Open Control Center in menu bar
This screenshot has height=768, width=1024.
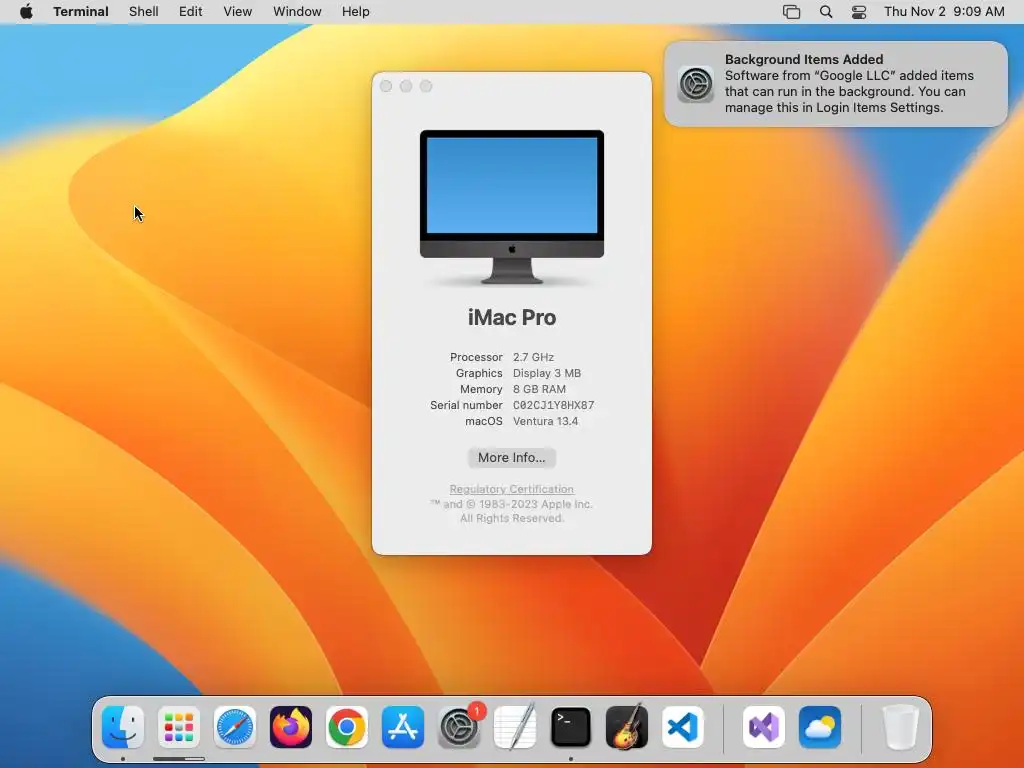pyautogui.click(x=859, y=12)
